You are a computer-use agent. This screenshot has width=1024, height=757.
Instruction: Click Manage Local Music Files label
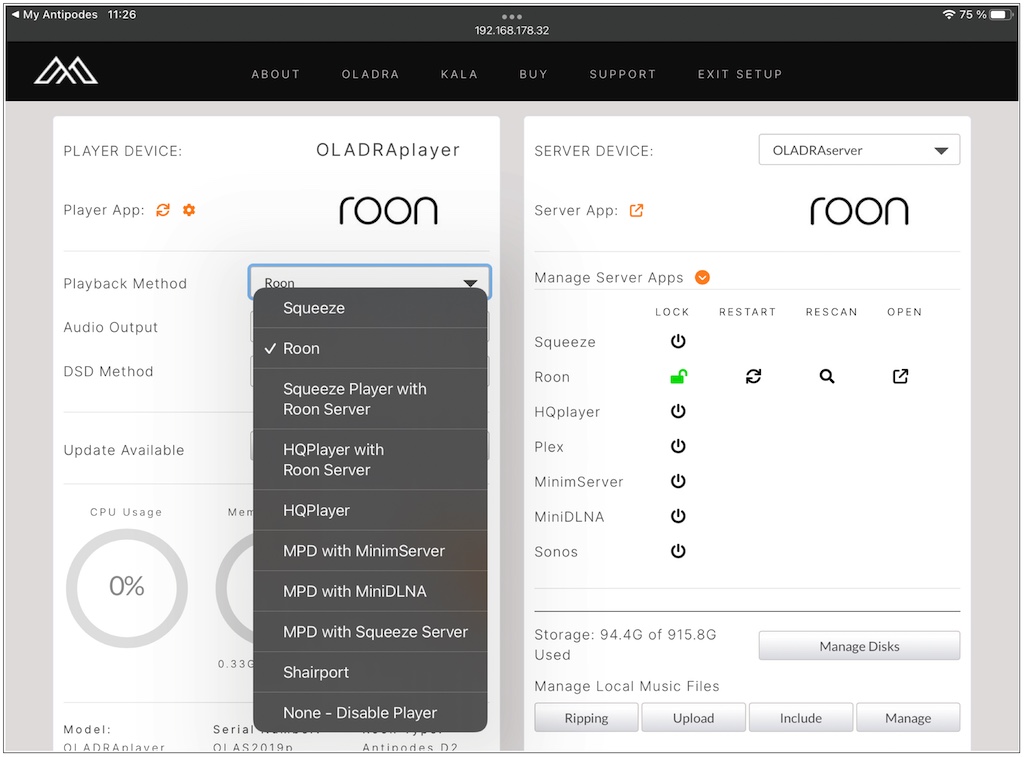[627, 686]
